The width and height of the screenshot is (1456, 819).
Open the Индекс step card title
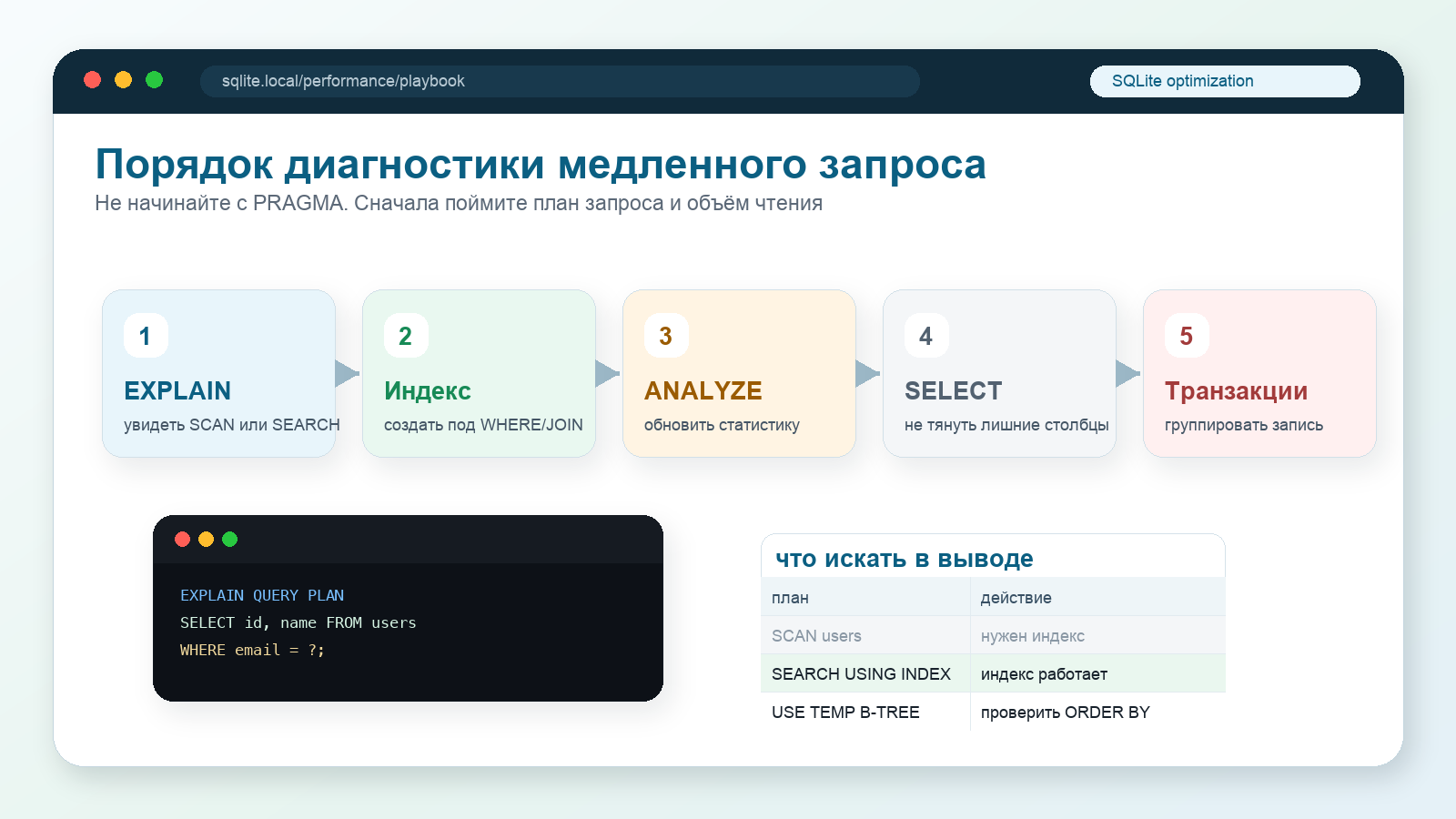pyautogui.click(x=427, y=390)
